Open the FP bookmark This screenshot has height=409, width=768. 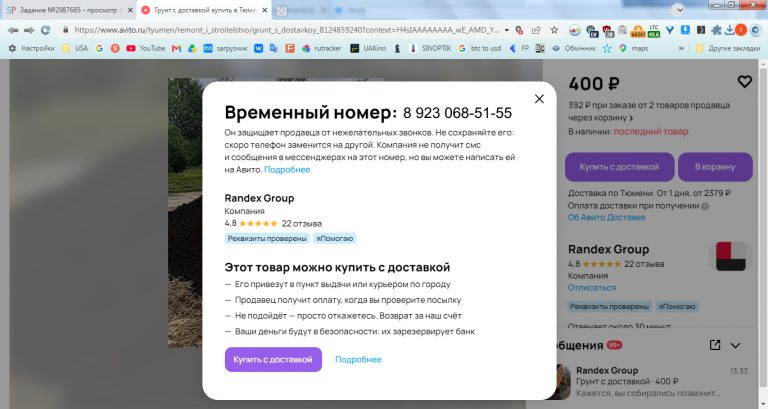tap(520, 48)
